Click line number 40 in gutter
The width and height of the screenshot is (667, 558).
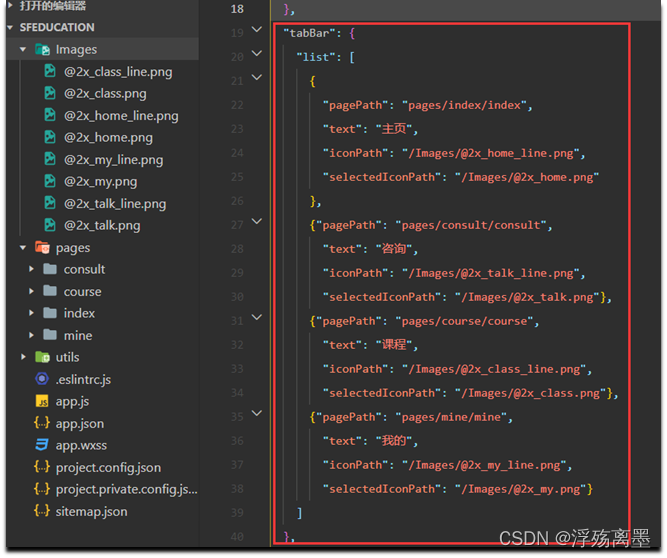(237, 537)
